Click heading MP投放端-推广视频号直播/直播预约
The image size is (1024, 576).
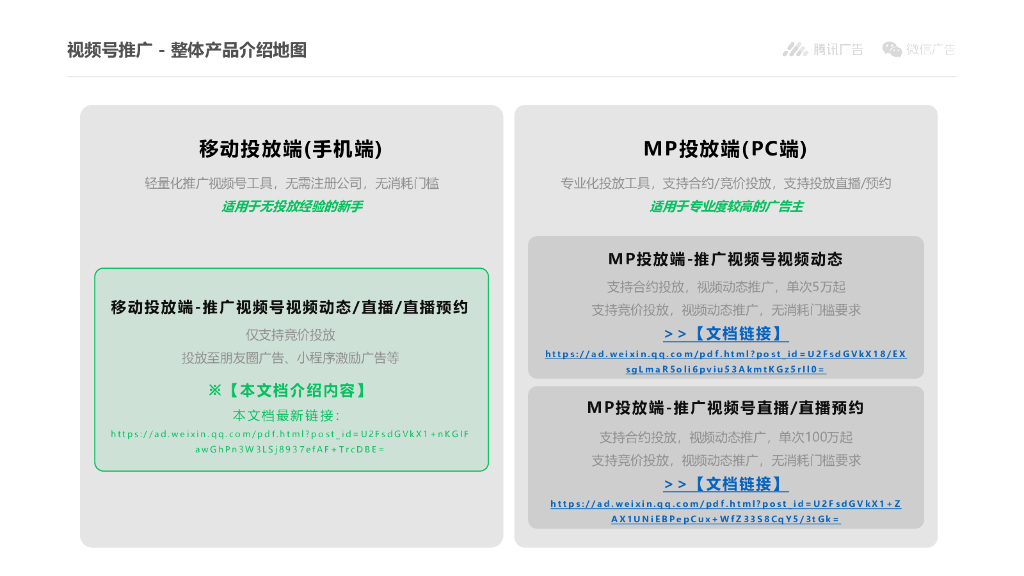(726, 408)
